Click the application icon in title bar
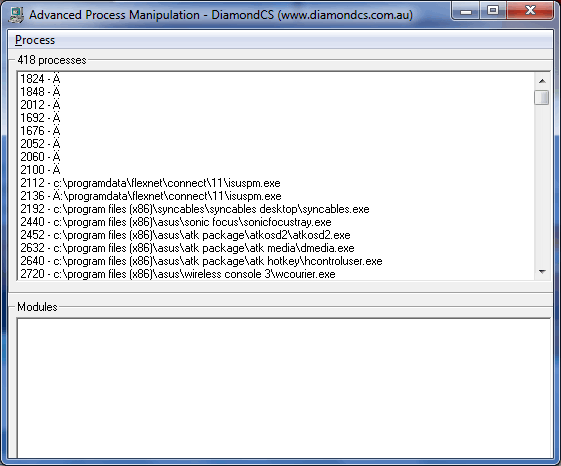Viewport: 561px width, 466px height. (x=16, y=15)
